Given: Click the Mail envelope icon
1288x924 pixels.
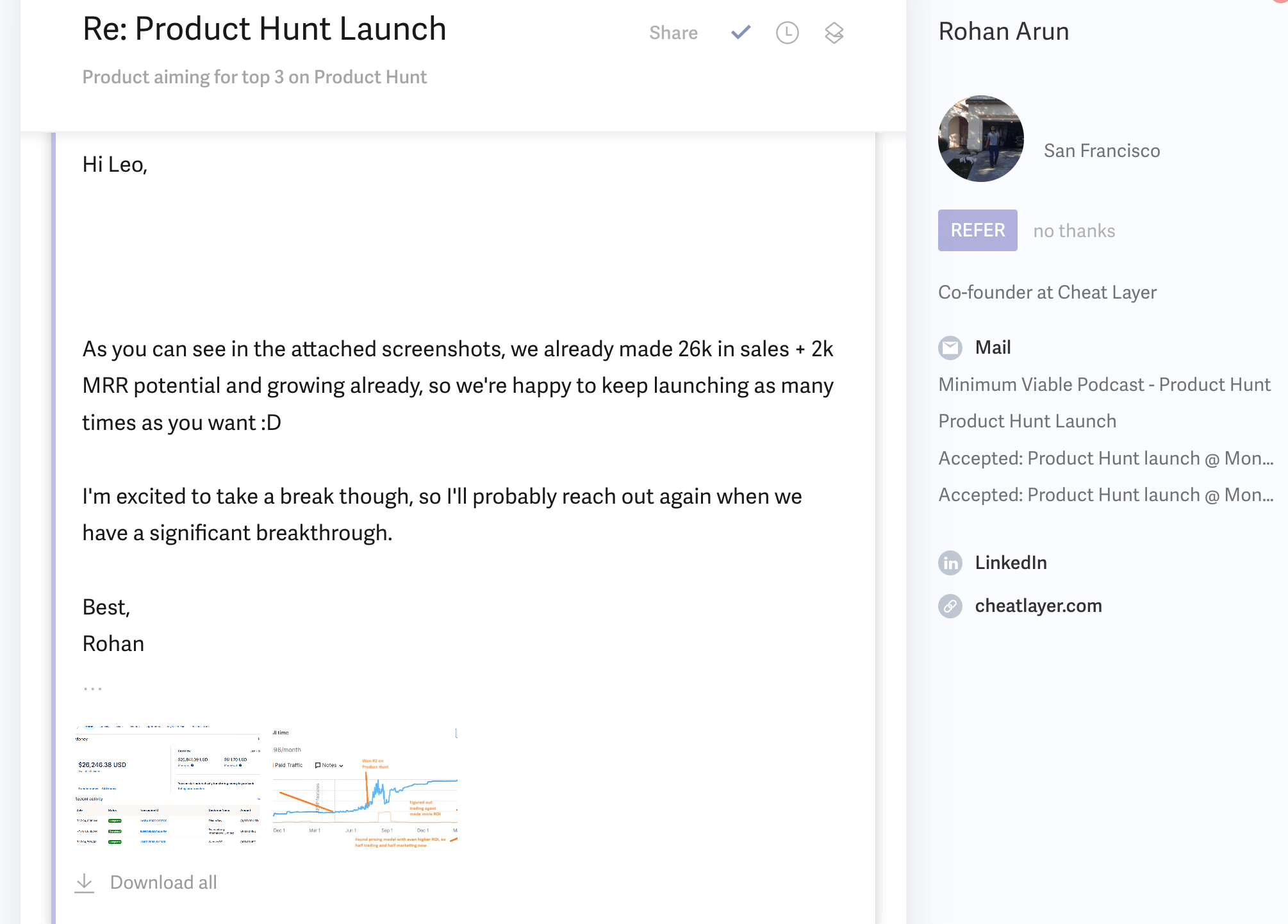Looking at the screenshot, I should coord(950,348).
